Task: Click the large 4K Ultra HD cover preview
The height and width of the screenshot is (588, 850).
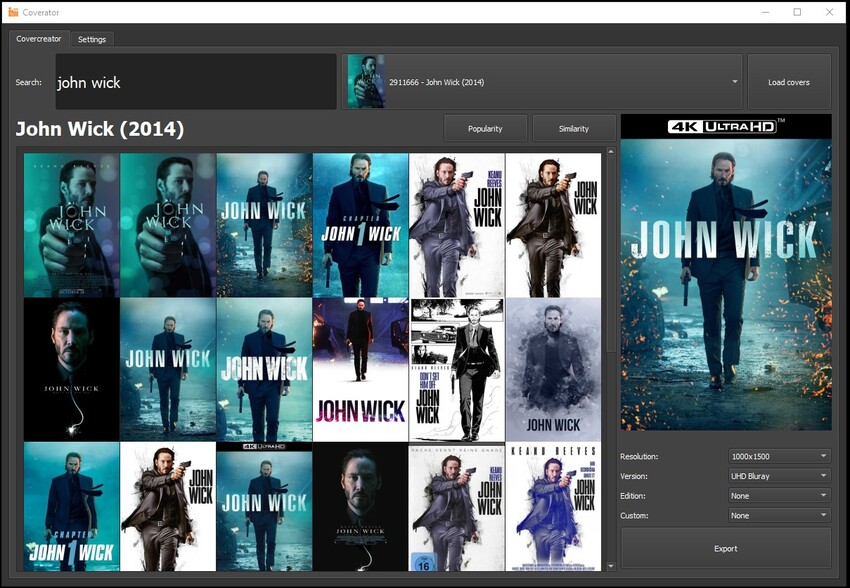Action: click(x=726, y=272)
